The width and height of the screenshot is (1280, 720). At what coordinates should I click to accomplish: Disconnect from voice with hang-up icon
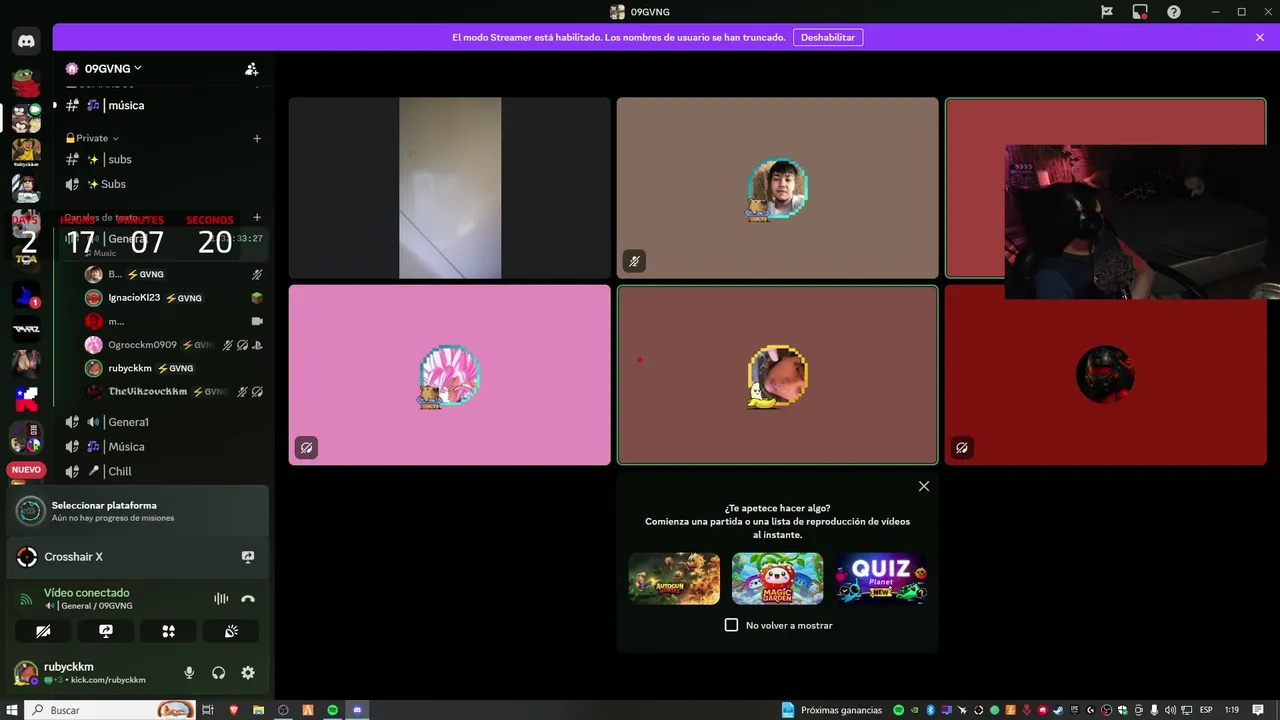tap(248, 599)
